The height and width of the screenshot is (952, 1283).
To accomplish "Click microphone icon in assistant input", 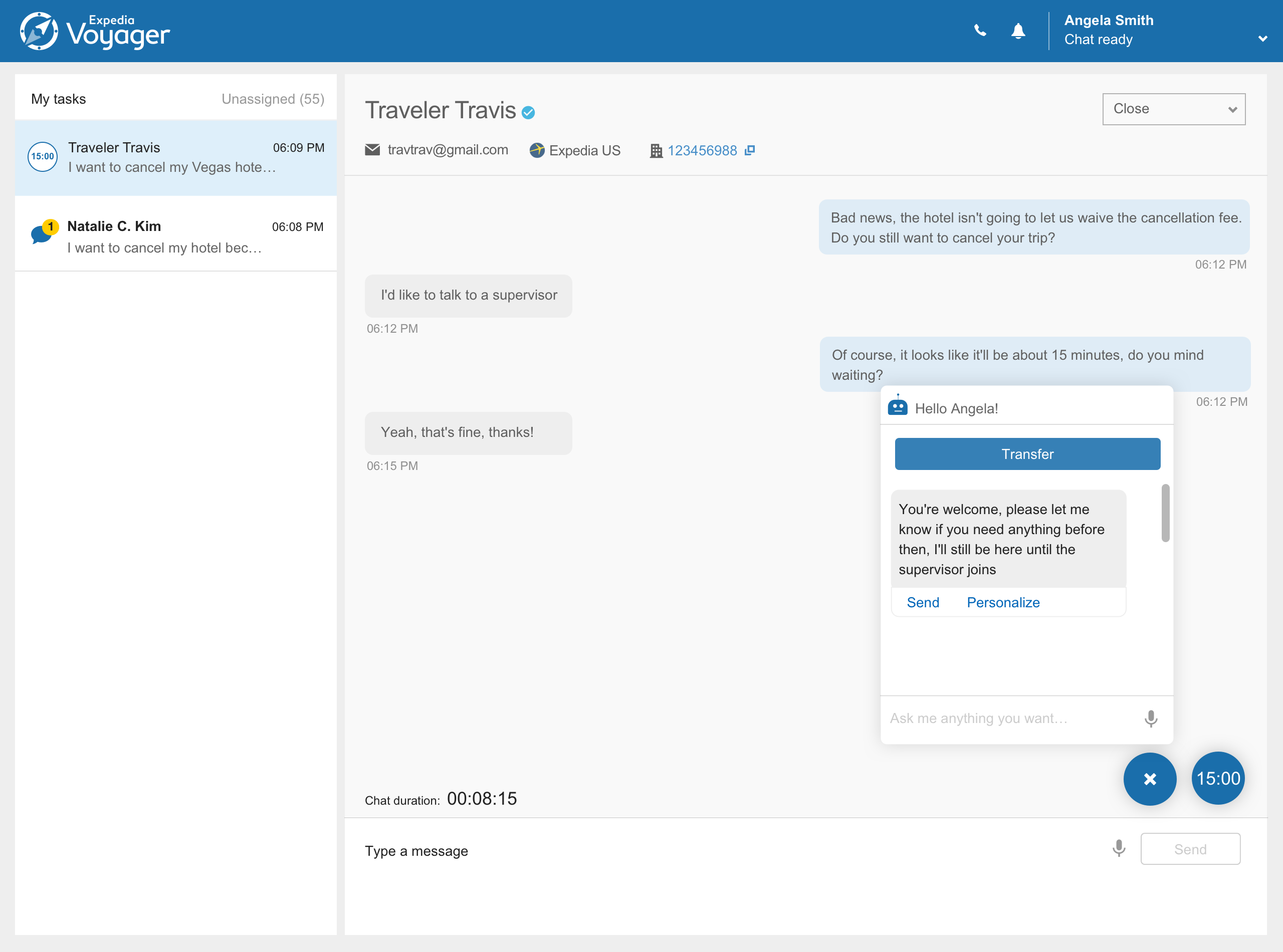I will tap(1150, 719).
